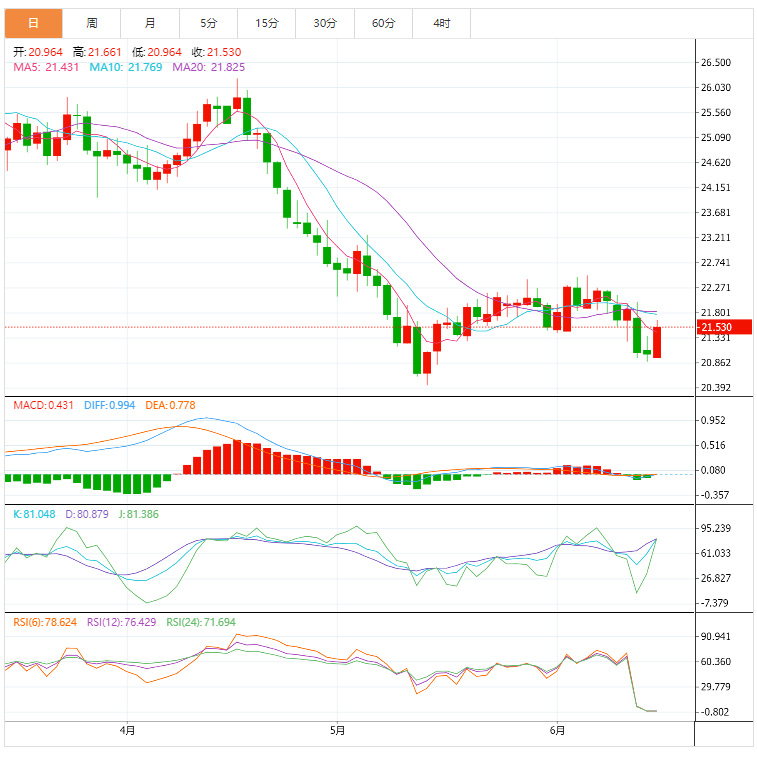Switch to the 月 monthly tab
This screenshot has height=757, width=757.
150,23
